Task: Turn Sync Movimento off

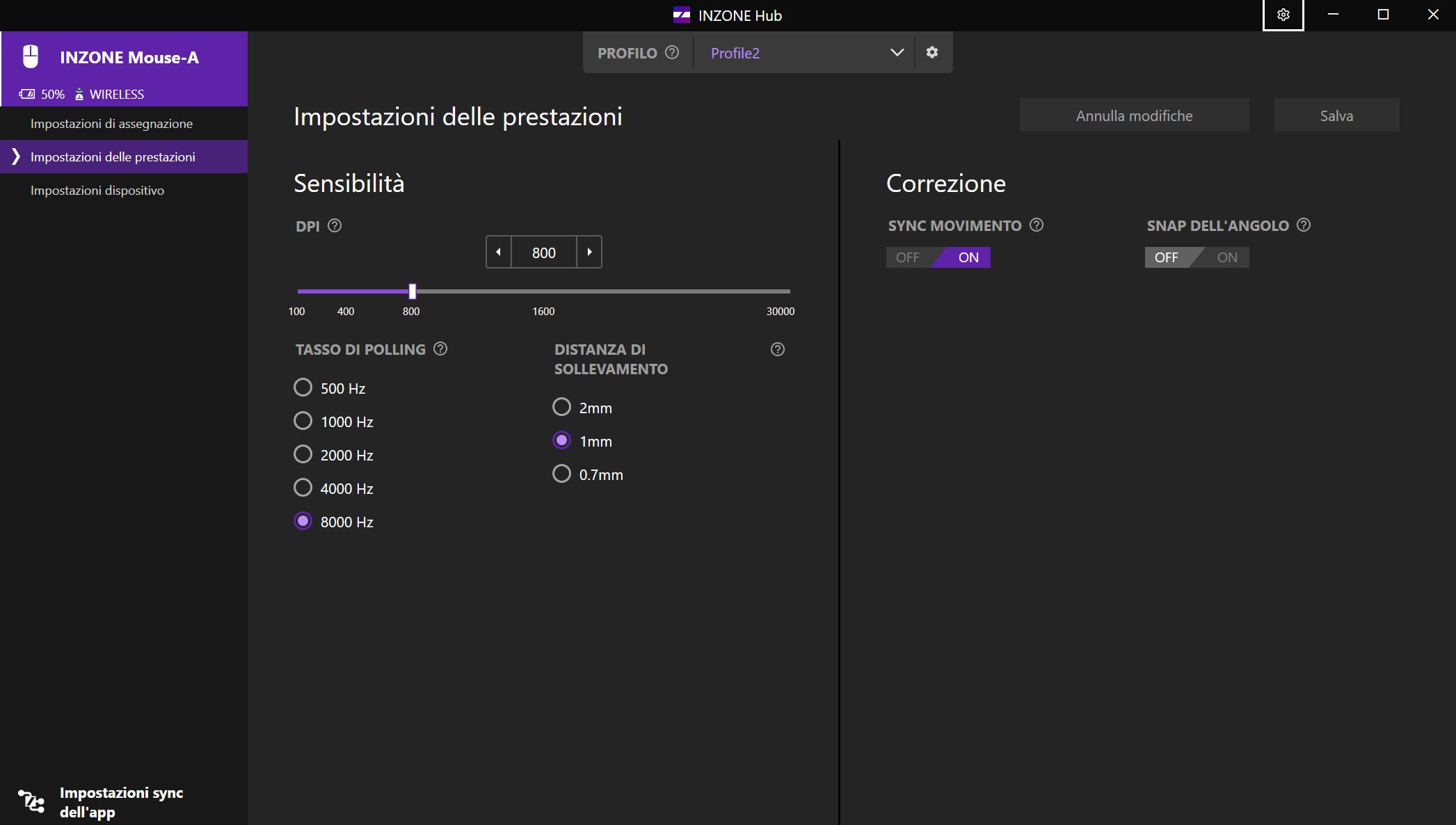Action: [908, 257]
